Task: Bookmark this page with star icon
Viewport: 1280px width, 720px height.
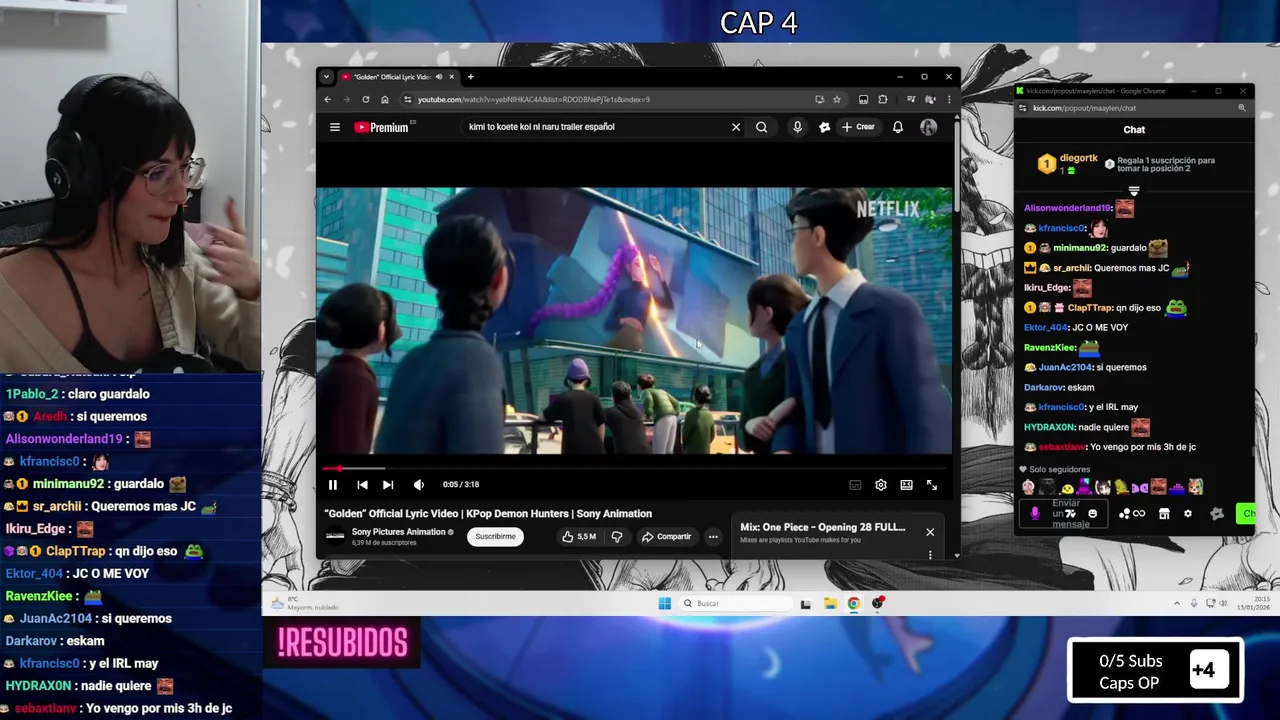Action: pyautogui.click(x=837, y=99)
